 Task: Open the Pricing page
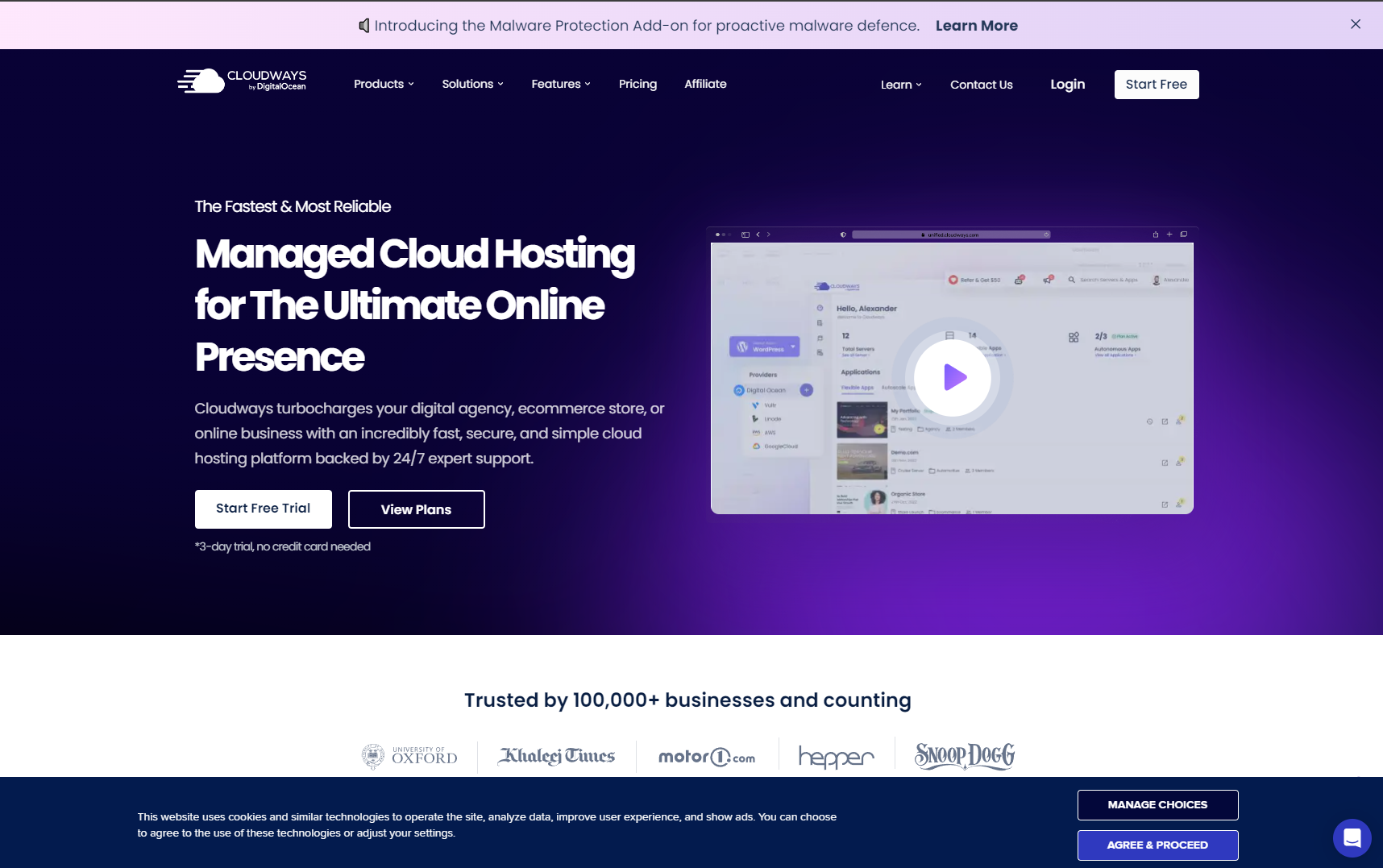(x=638, y=84)
